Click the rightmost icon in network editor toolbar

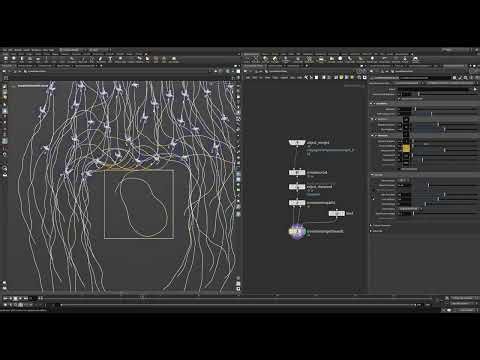coord(364,77)
